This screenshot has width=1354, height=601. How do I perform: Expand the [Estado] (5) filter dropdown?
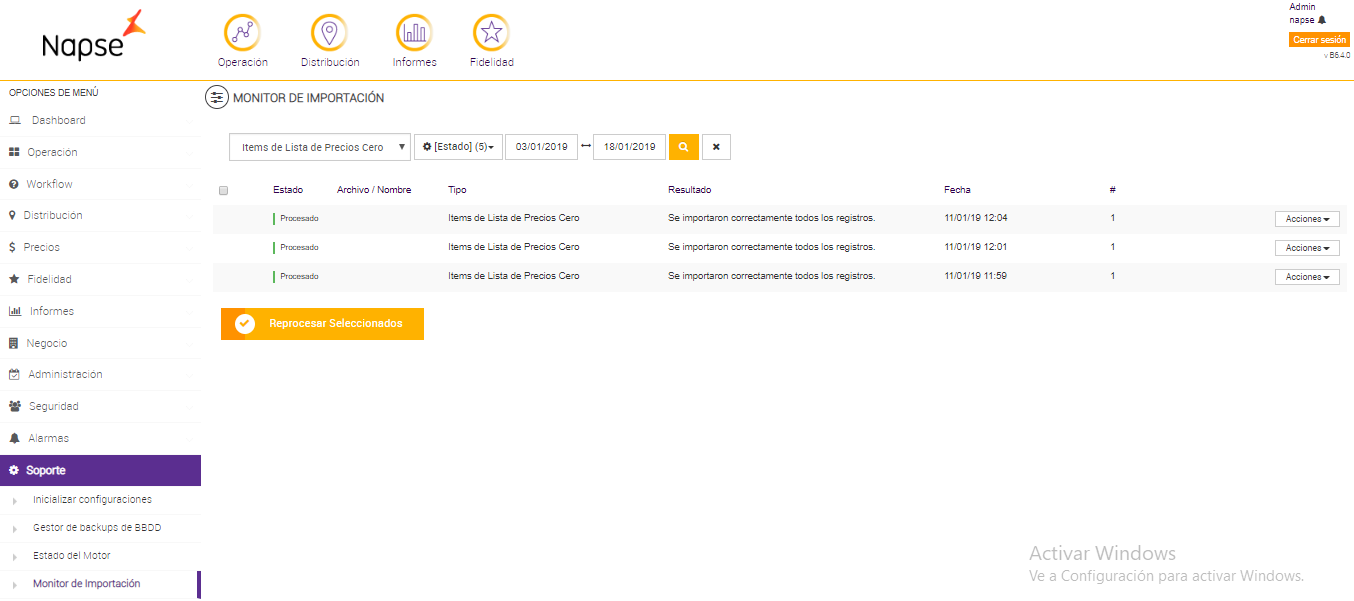coord(458,147)
